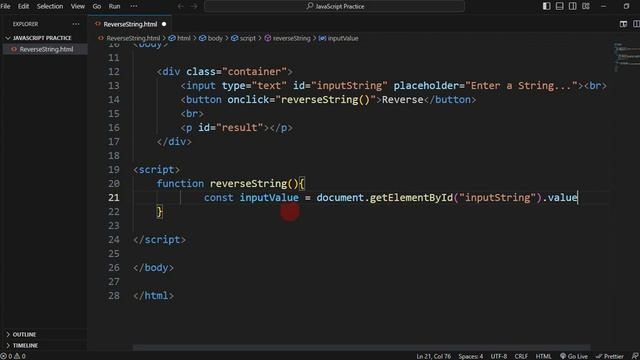Click the EXPLORER panel title
The image size is (640, 360).
tap(25, 24)
